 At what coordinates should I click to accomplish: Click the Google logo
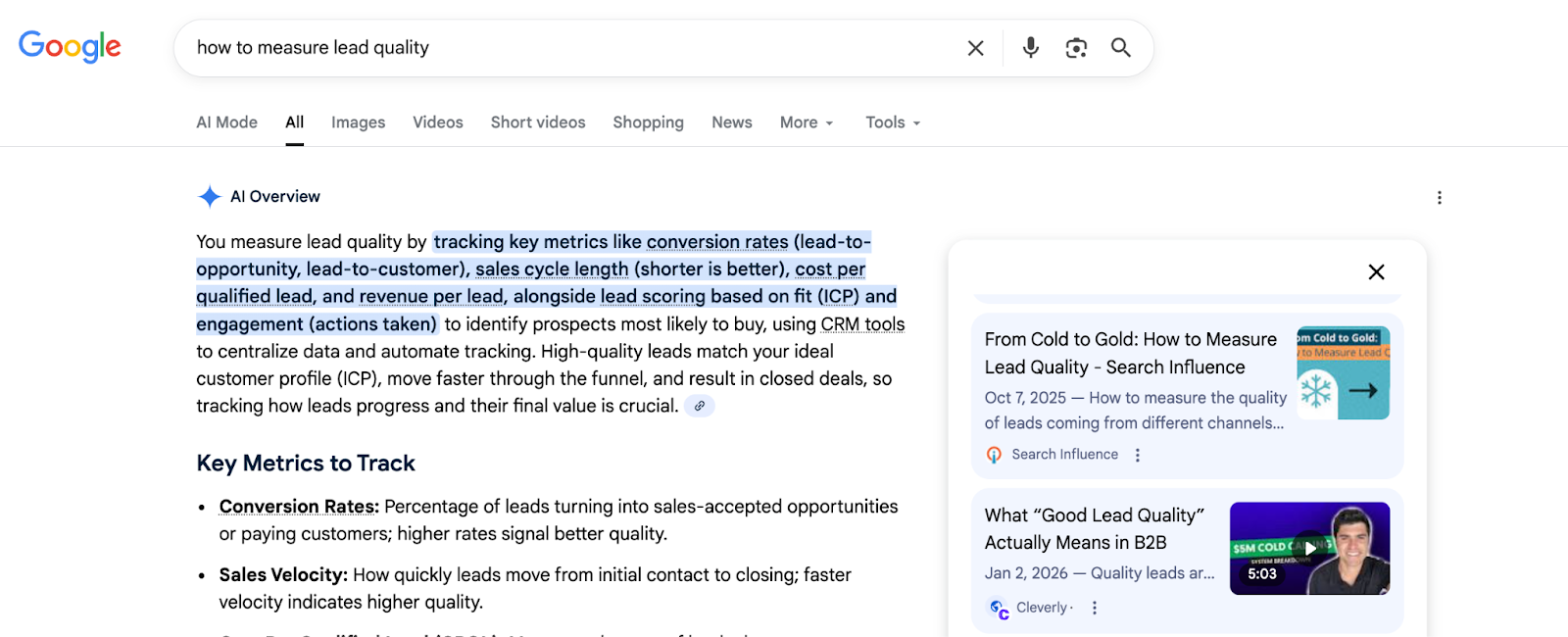click(x=70, y=46)
